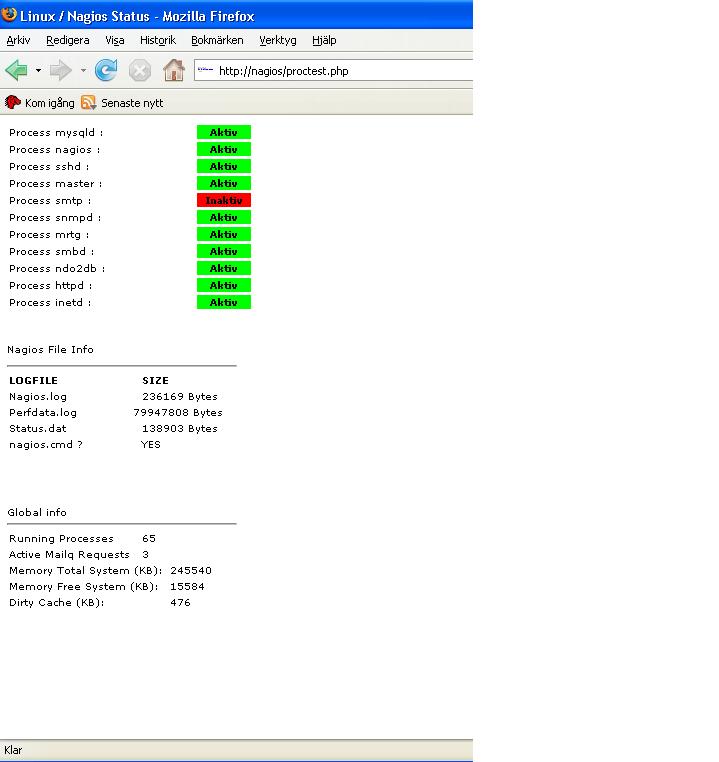Open the Forward button history dropdown arrow
719x762 pixels.
83,71
